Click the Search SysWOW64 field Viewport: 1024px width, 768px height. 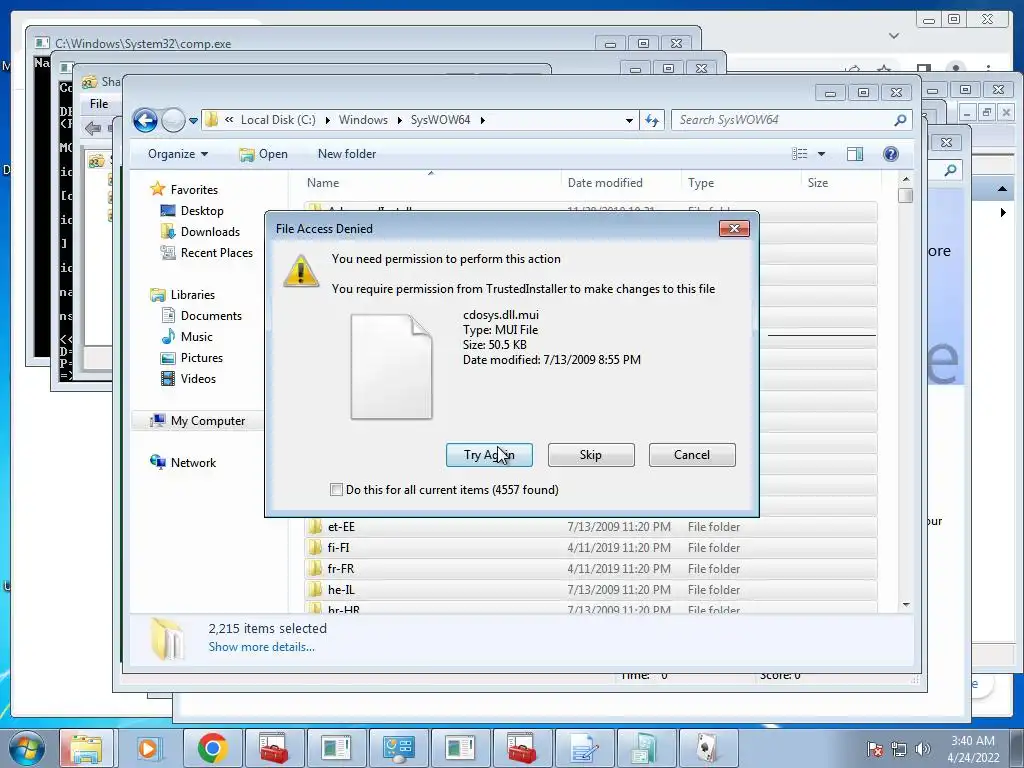coord(784,120)
